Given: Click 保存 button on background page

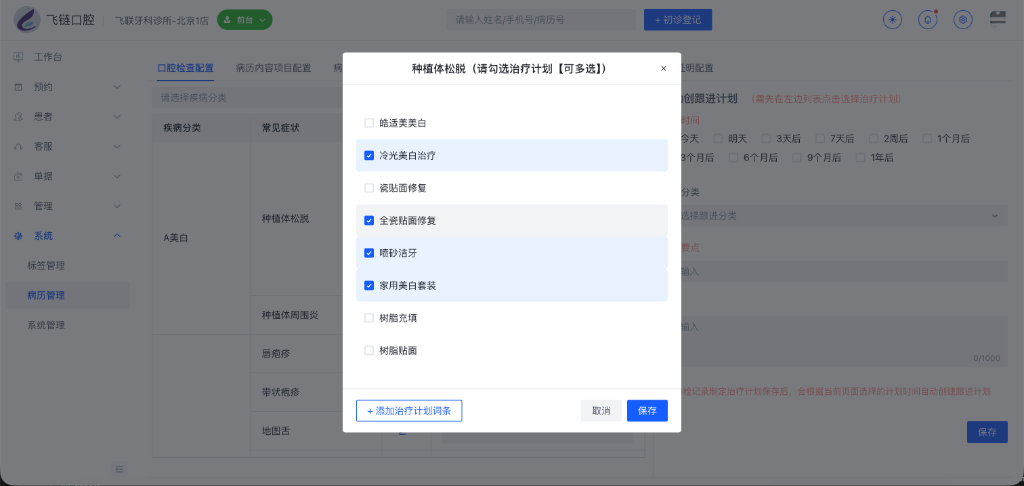Looking at the screenshot, I should 987,432.
